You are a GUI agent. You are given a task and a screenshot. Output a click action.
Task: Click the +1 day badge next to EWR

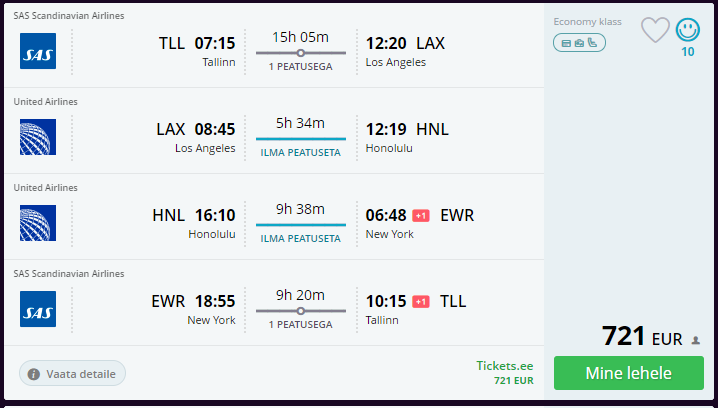pos(421,215)
